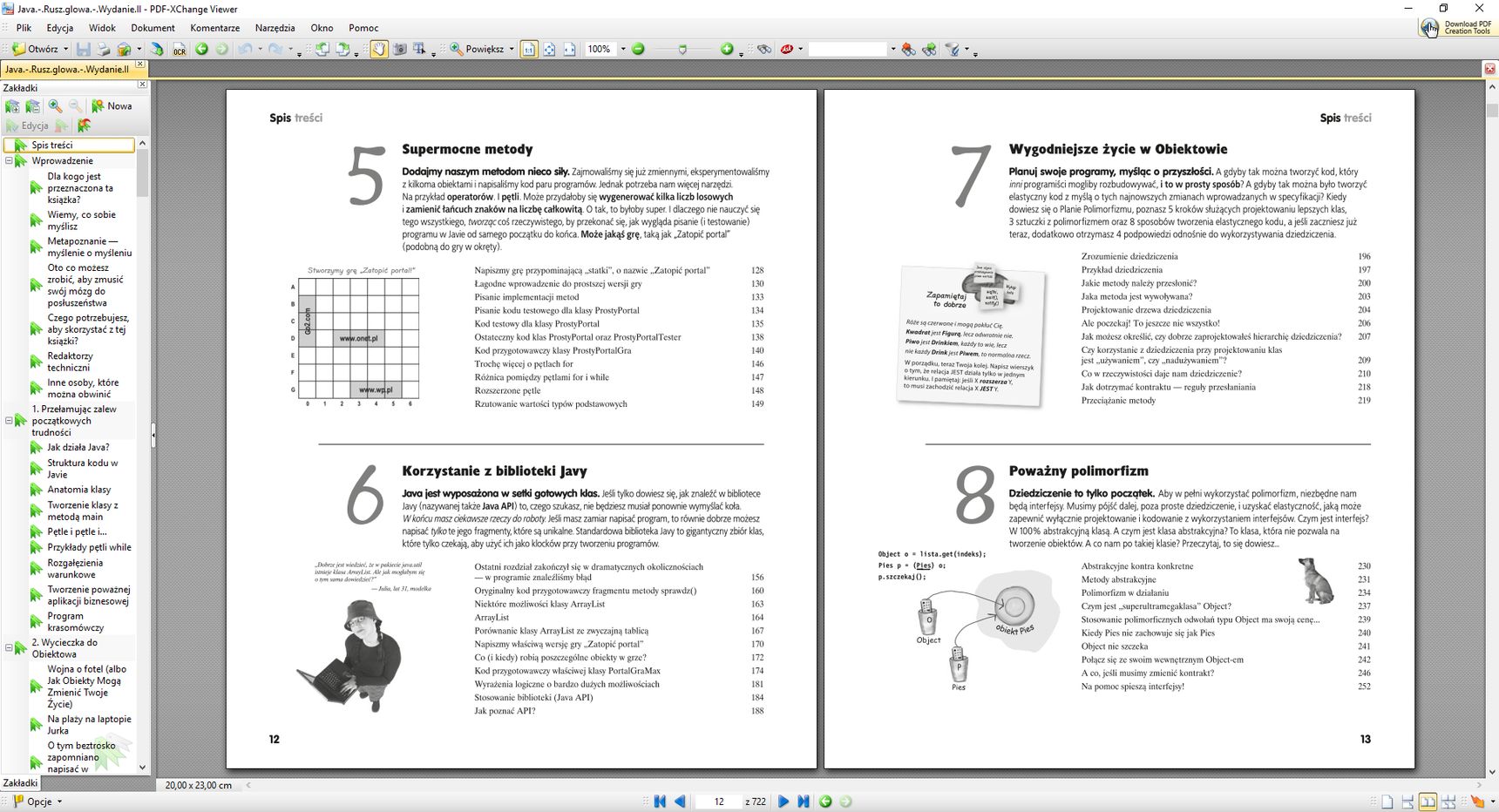Open the Dokument menu
This screenshot has height=812, width=1499.
(x=153, y=28)
